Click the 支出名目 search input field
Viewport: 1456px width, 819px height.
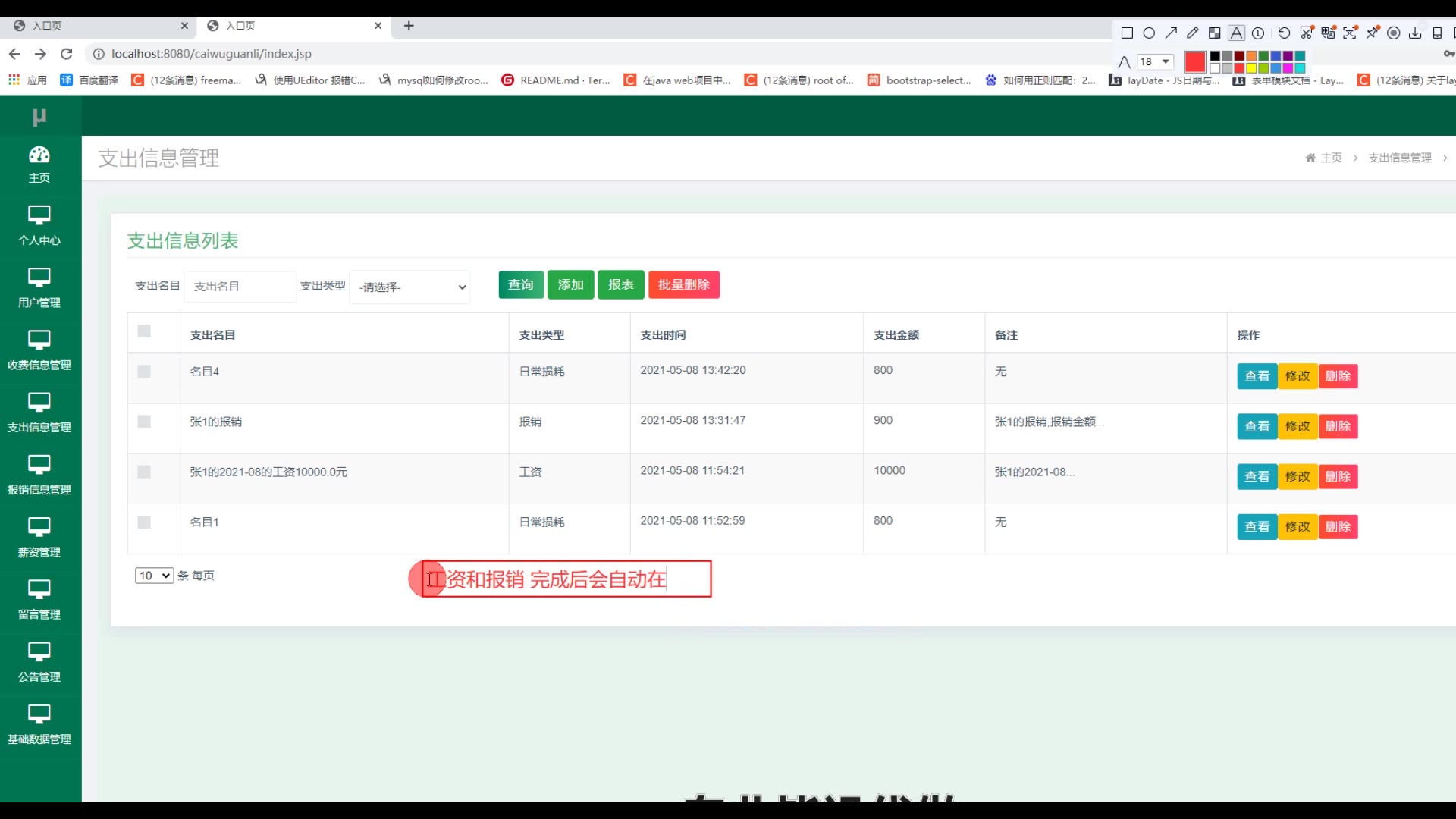pyautogui.click(x=240, y=287)
